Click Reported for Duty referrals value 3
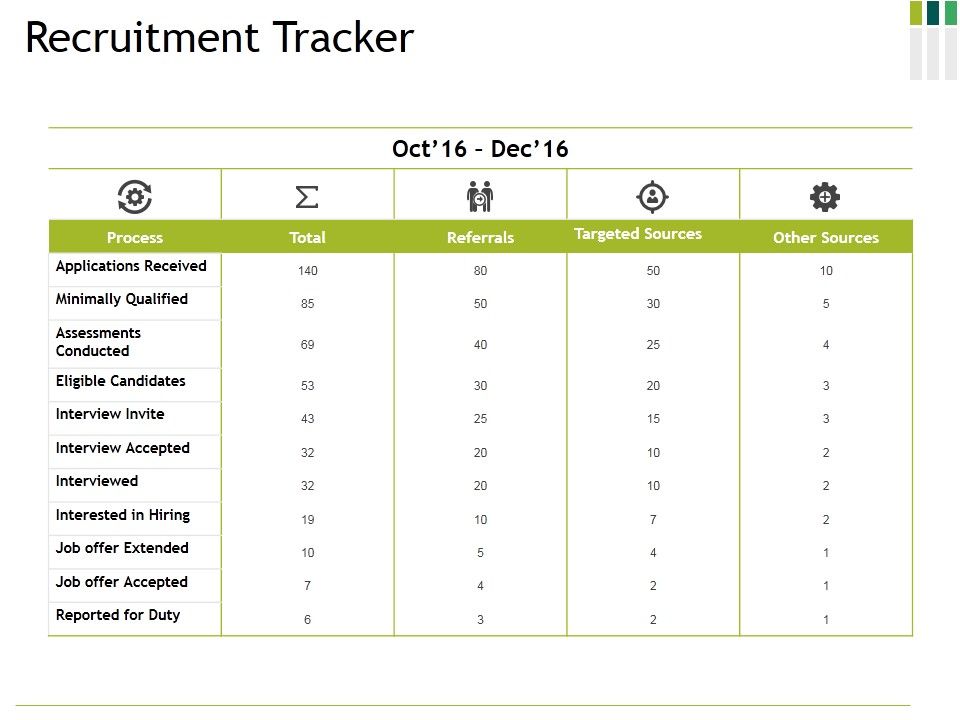The image size is (960, 720). pyautogui.click(x=480, y=620)
